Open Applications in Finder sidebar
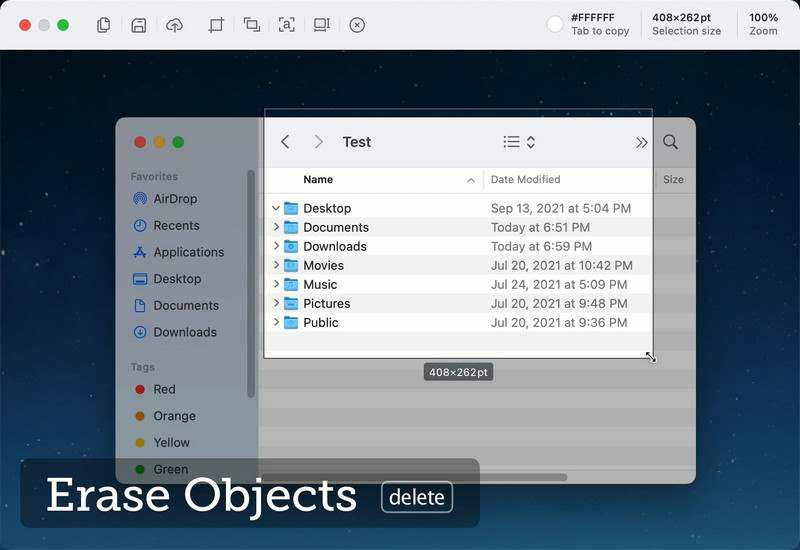This screenshot has height=550, width=800. 178,252
